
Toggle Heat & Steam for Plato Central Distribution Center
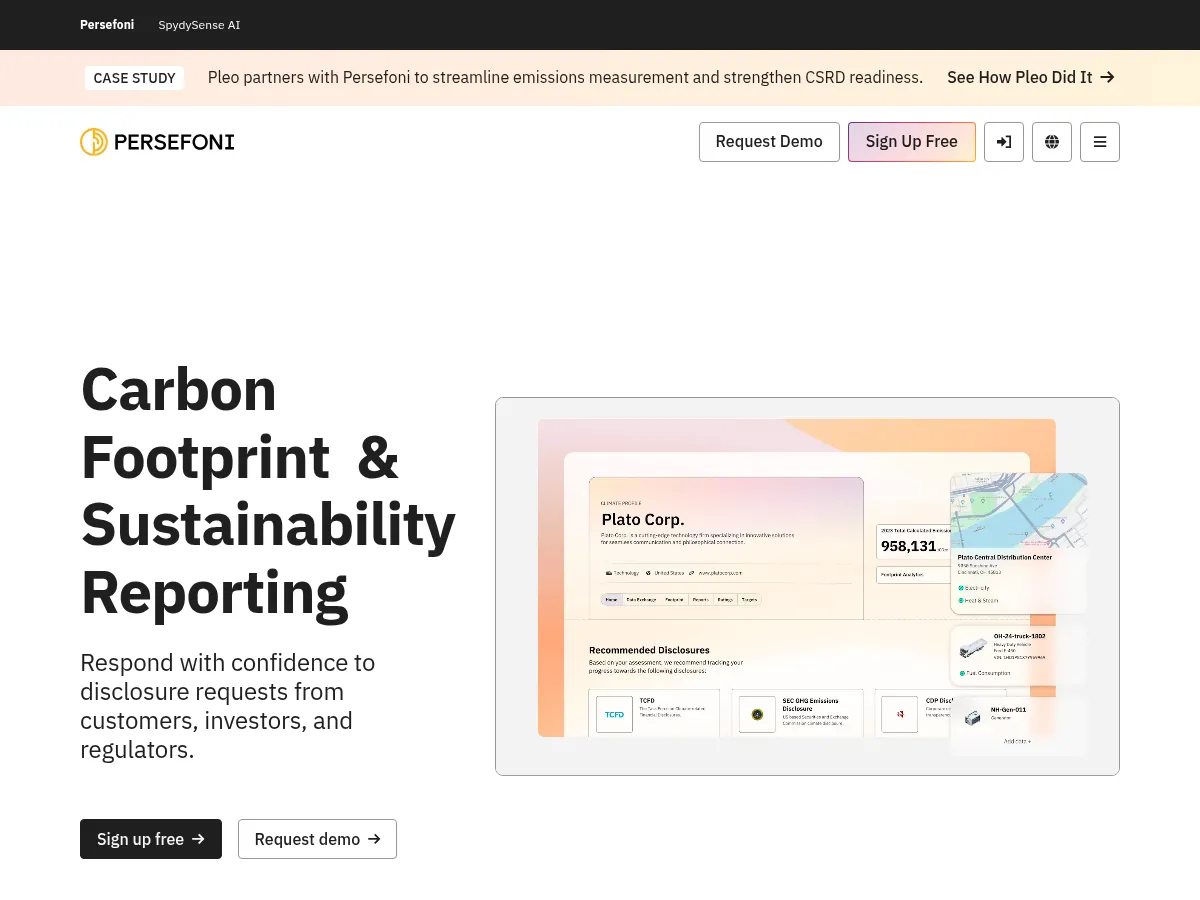coord(962,601)
